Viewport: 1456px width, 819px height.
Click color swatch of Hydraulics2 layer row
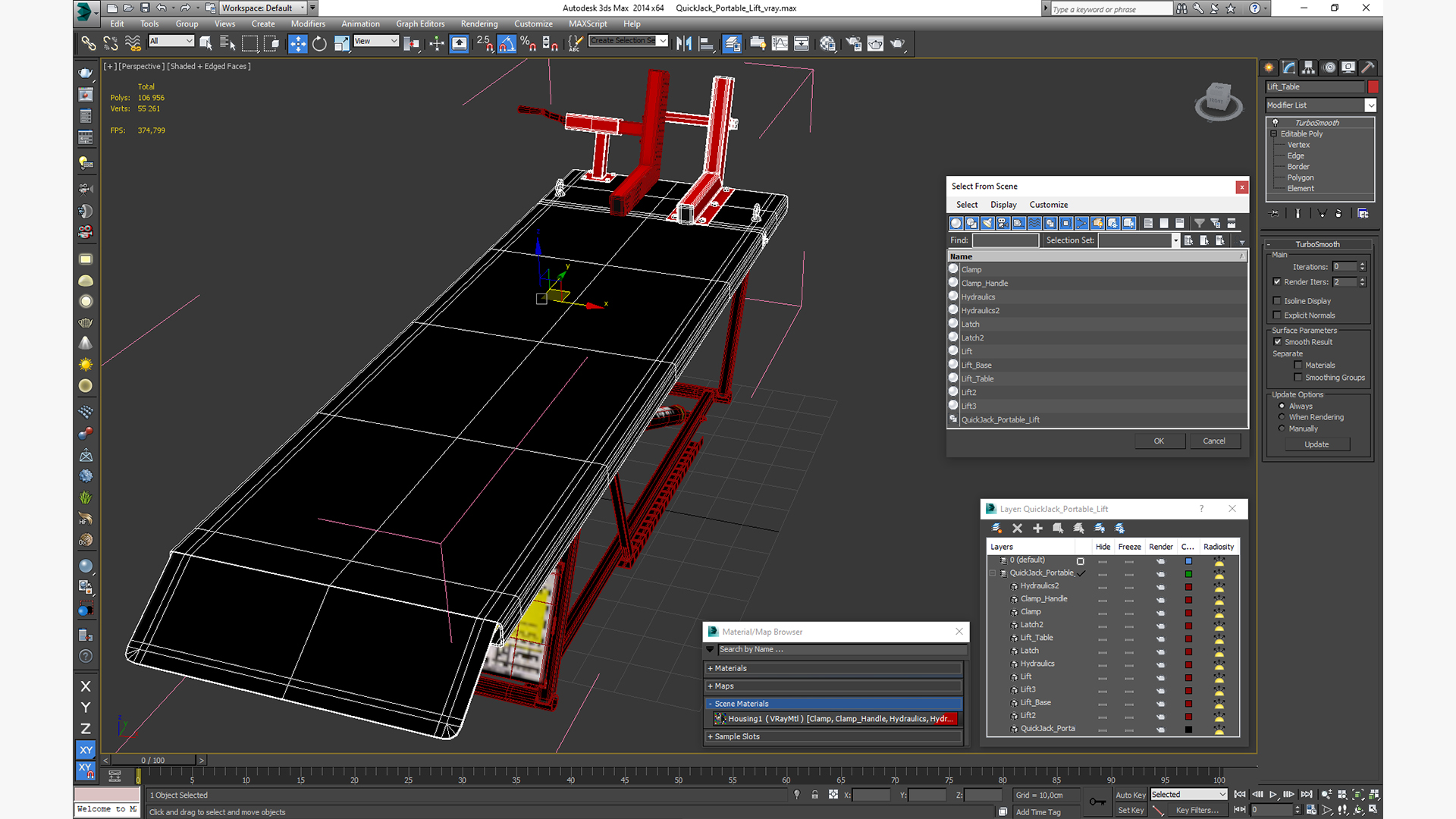point(1188,587)
